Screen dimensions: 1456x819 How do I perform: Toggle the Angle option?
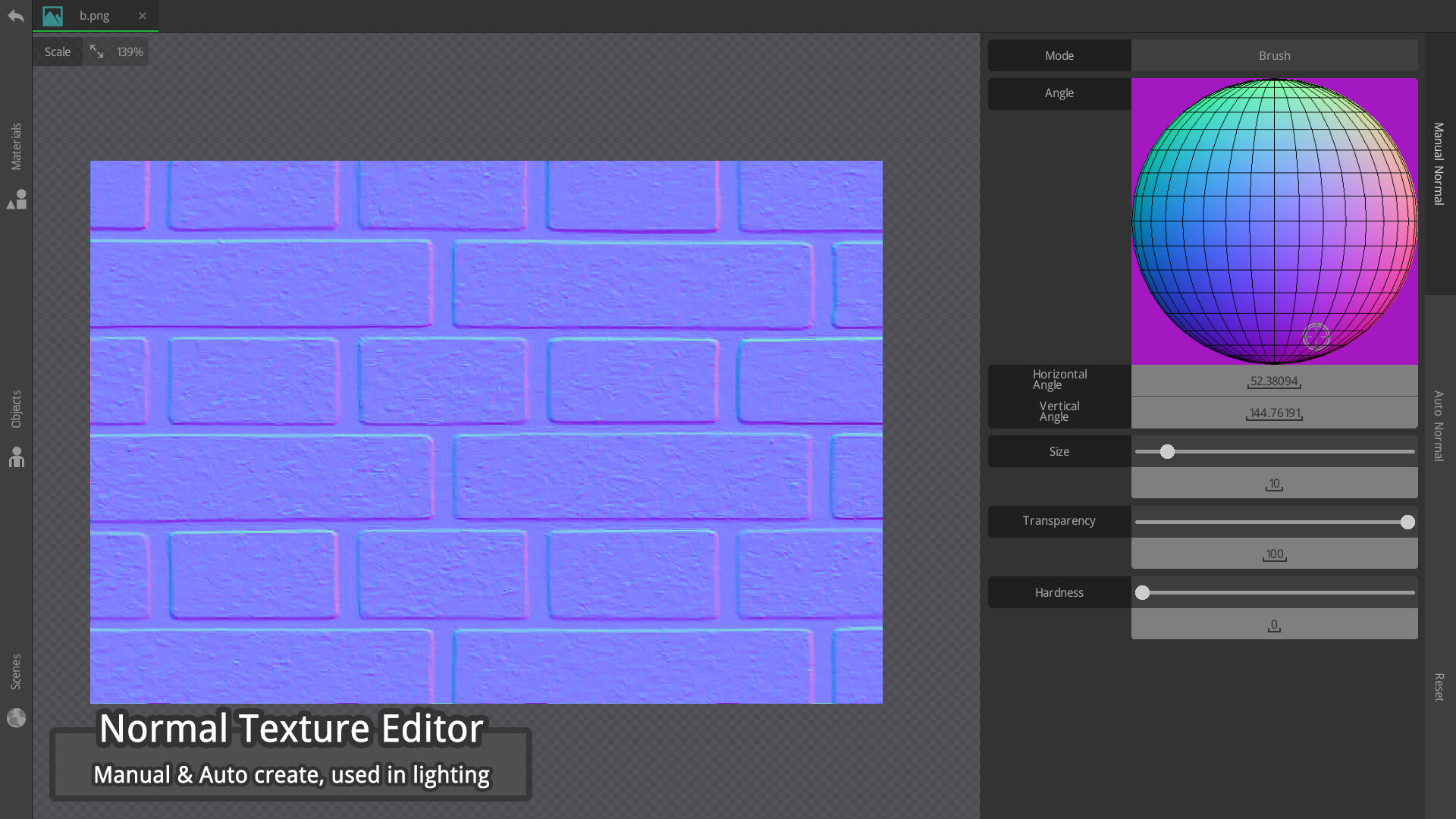pyautogui.click(x=1059, y=93)
